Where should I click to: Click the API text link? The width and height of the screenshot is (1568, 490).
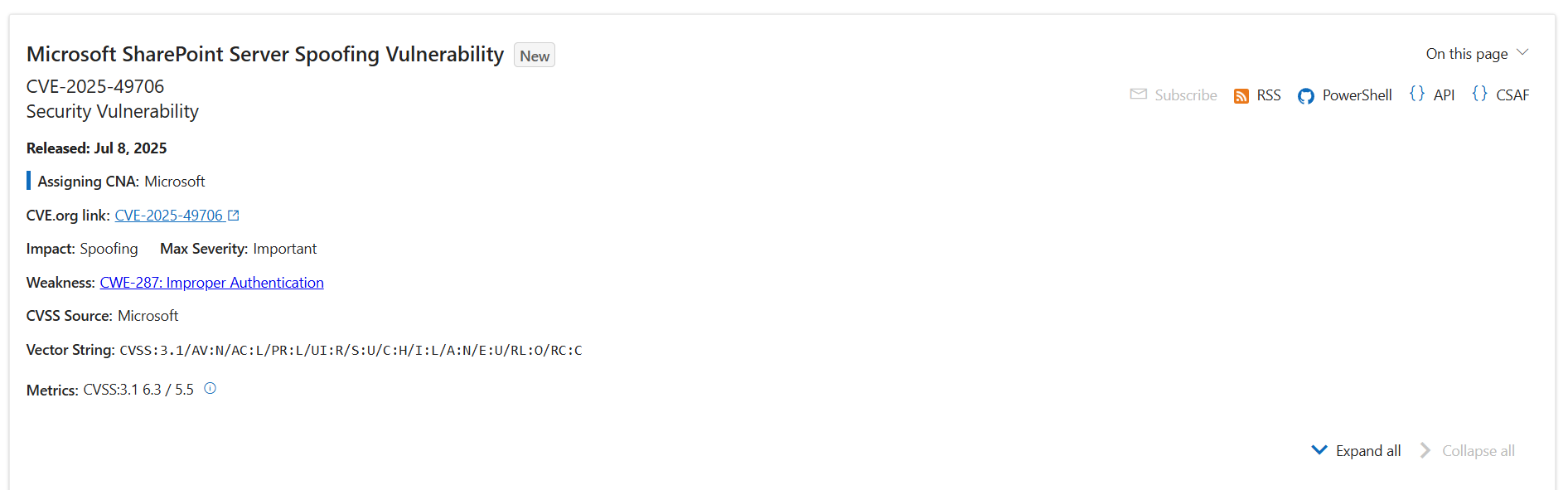click(1444, 95)
